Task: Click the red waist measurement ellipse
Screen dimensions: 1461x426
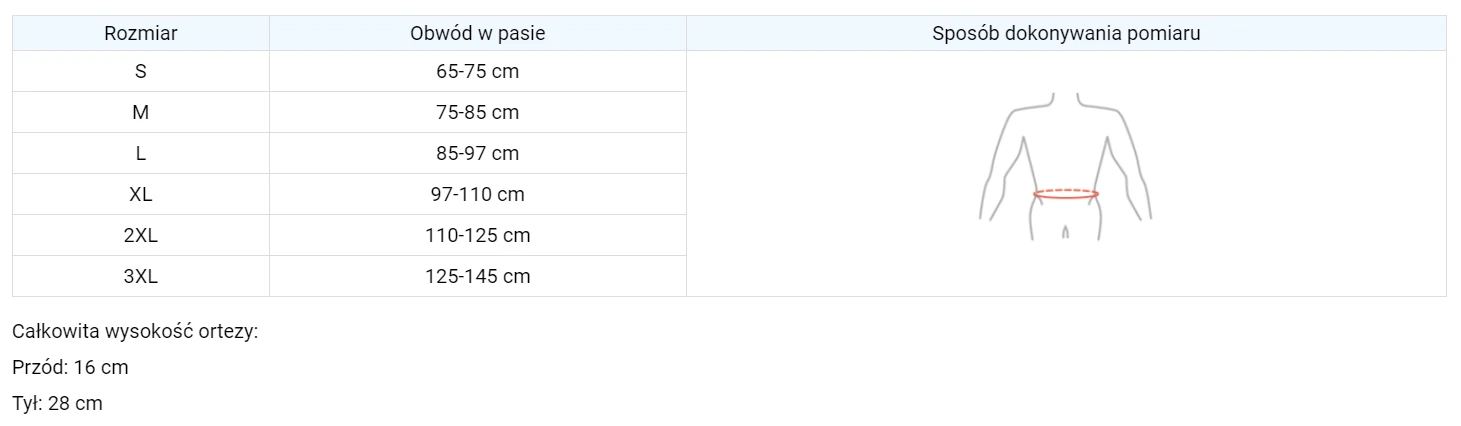Action: pos(1066,194)
